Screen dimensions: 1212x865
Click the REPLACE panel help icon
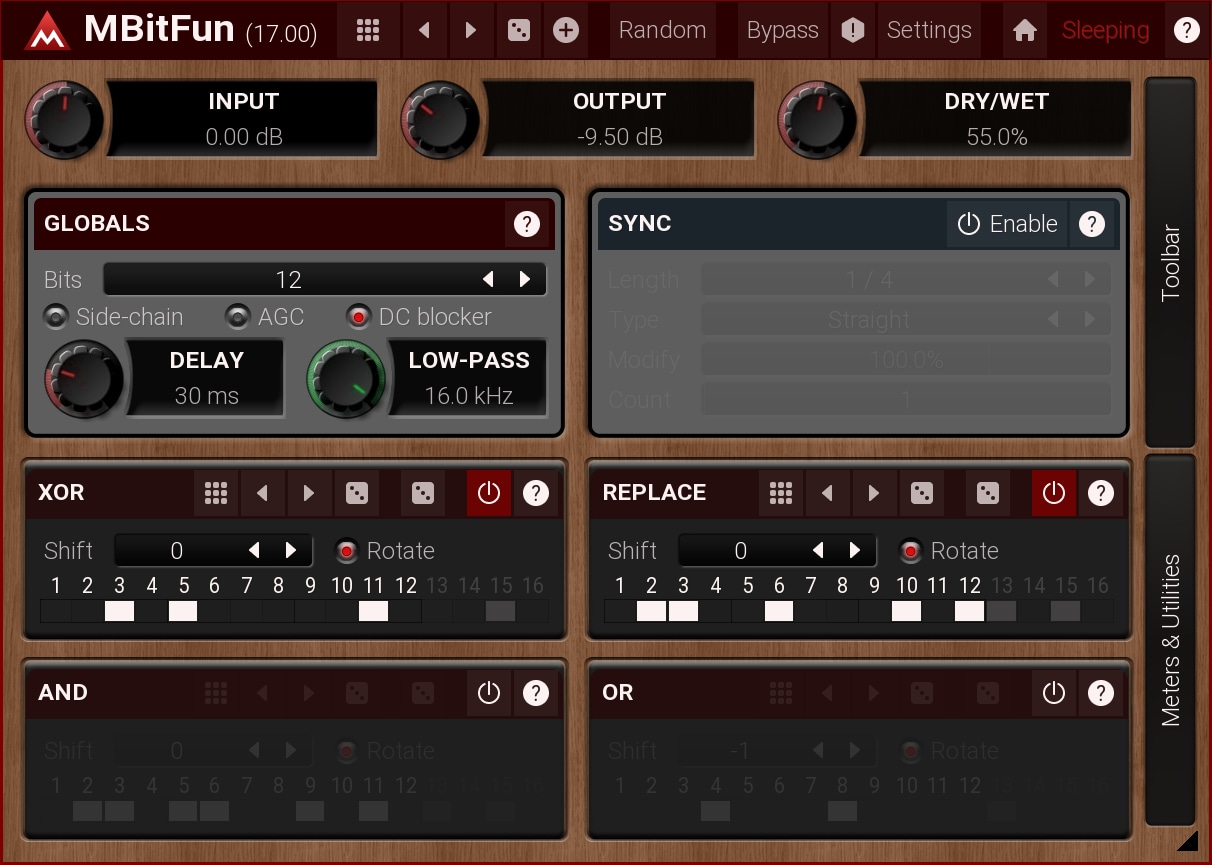1101,493
